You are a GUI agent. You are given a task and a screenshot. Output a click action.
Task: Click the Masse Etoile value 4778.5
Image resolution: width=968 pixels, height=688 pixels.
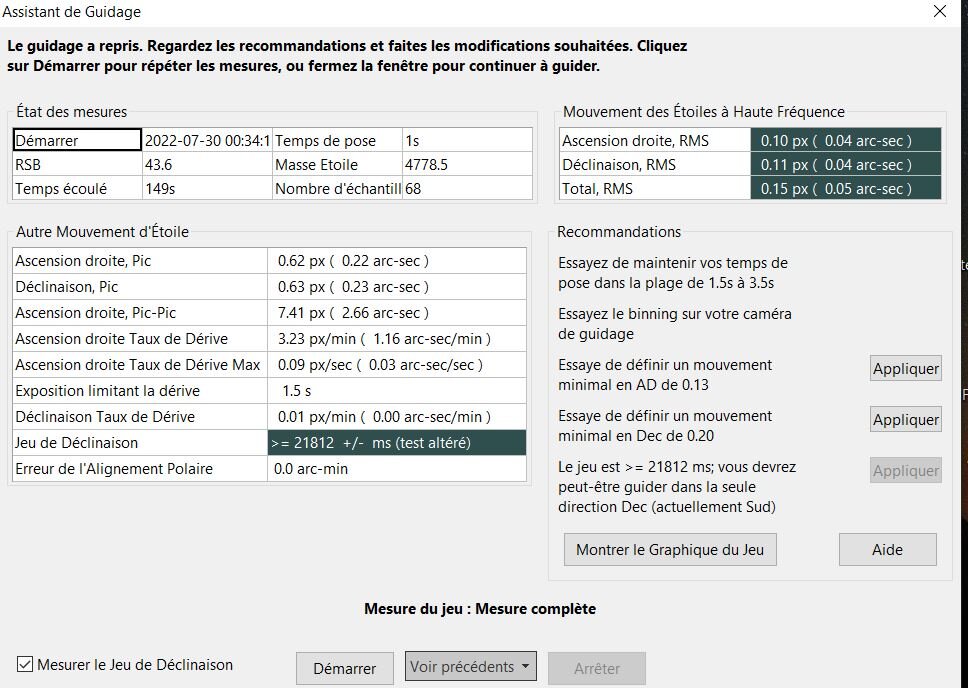(x=467, y=164)
